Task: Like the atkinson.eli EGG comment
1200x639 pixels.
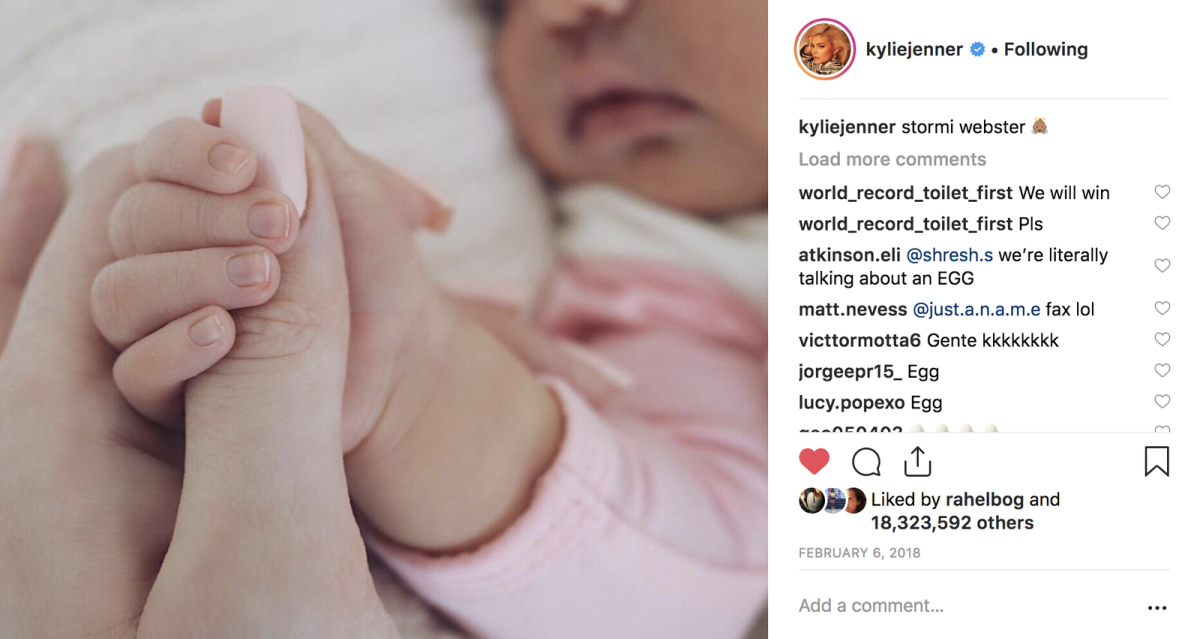Action: (x=1162, y=266)
